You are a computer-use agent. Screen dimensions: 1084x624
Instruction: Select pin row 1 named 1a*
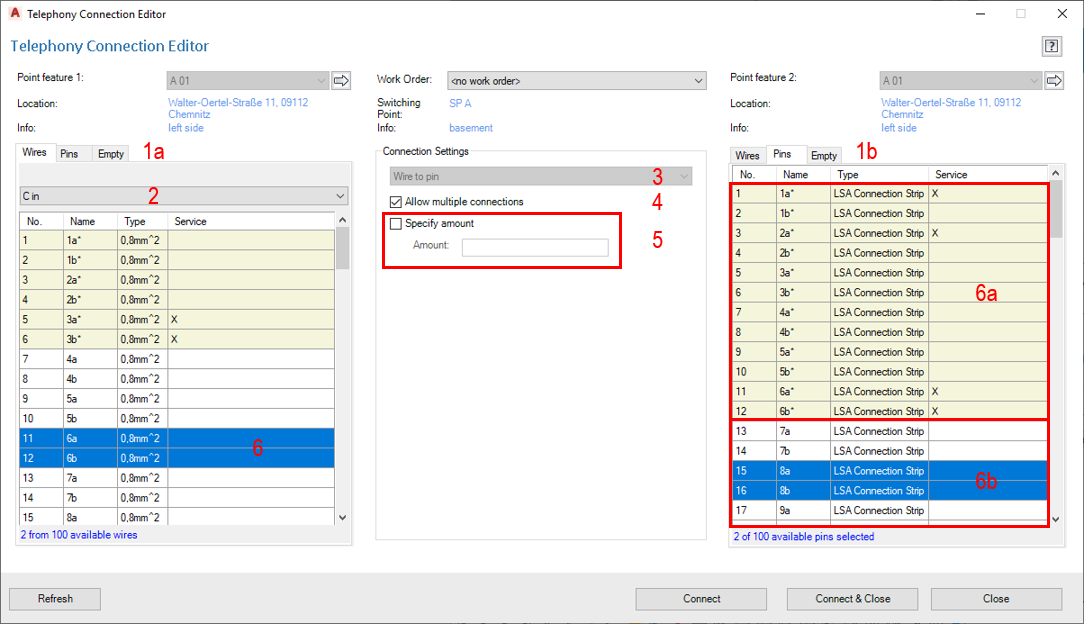click(x=890, y=193)
